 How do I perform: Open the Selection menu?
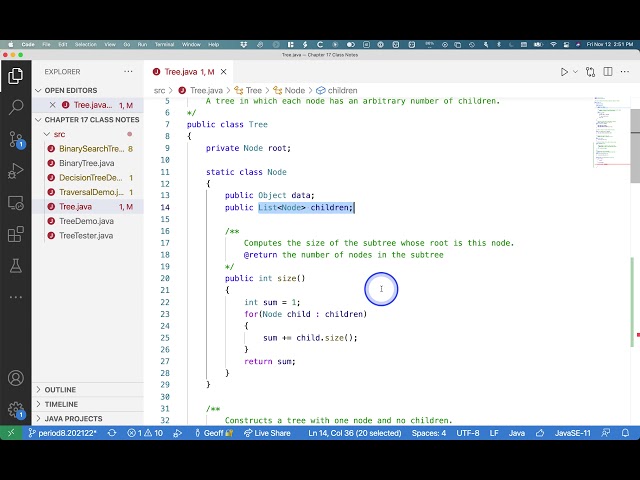coord(86,44)
